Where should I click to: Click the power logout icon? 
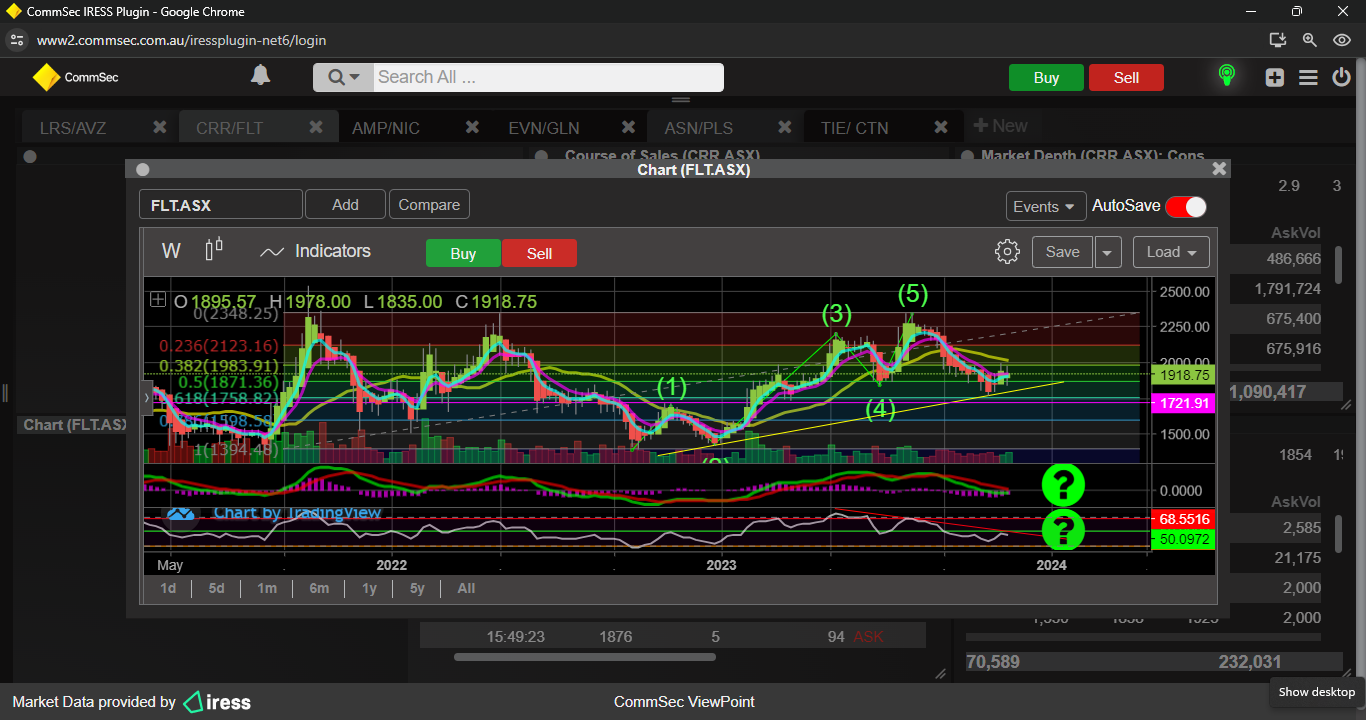[x=1342, y=77]
